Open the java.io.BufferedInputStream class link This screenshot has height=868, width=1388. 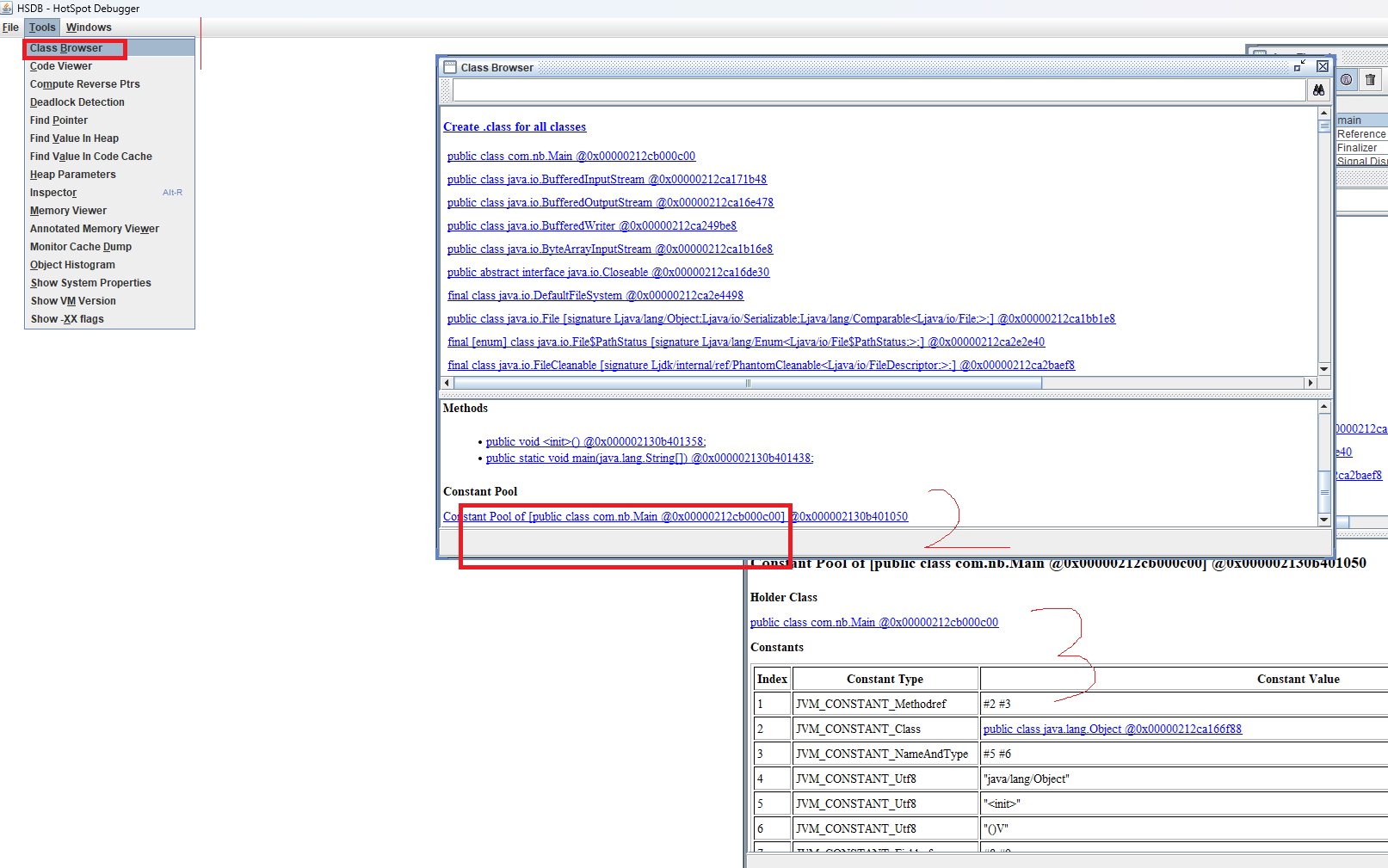[607, 180]
